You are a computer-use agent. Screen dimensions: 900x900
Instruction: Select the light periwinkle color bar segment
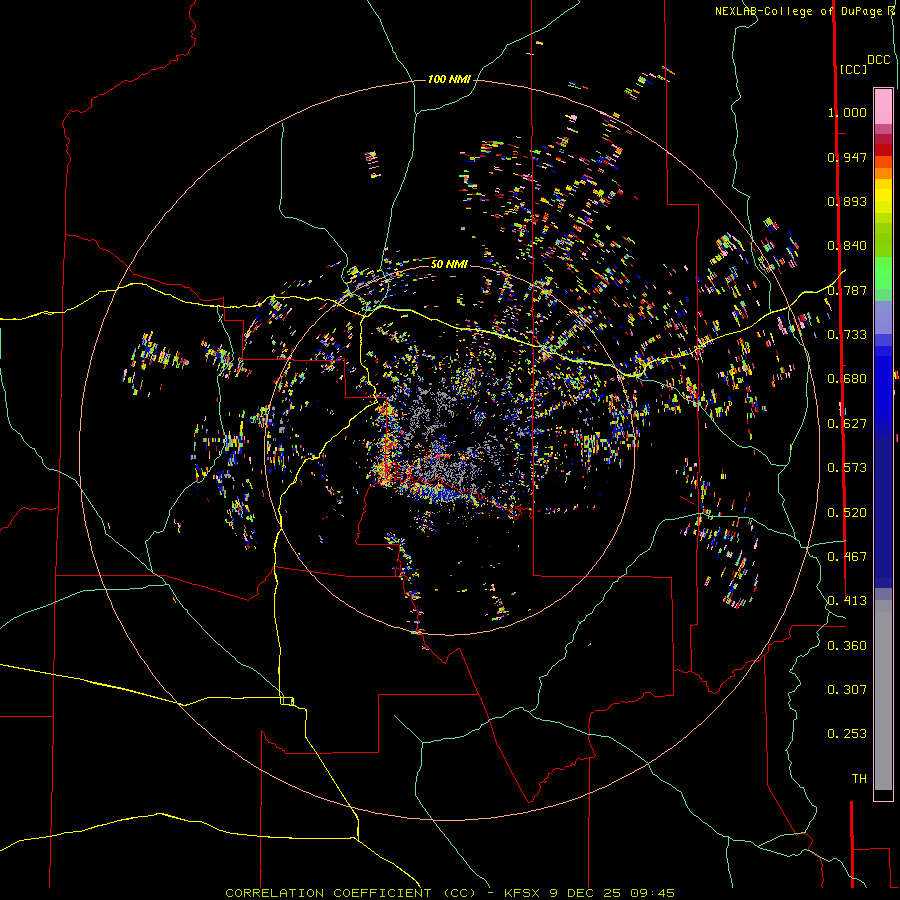883,317
